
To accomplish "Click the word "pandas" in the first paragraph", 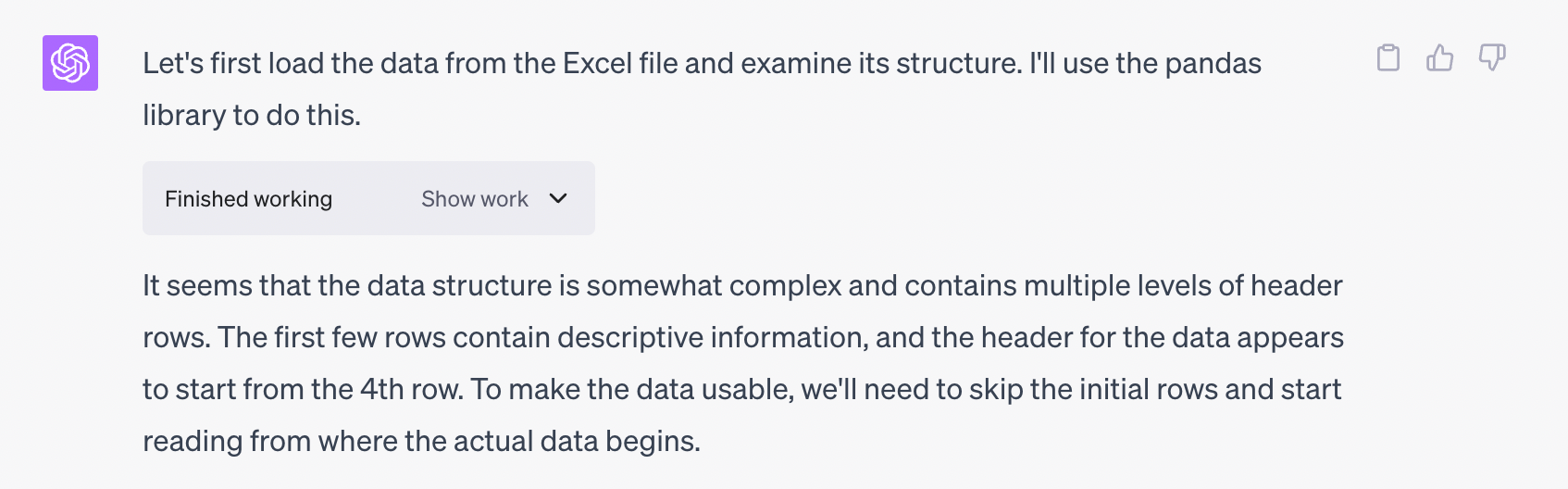I will click(x=1213, y=64).
